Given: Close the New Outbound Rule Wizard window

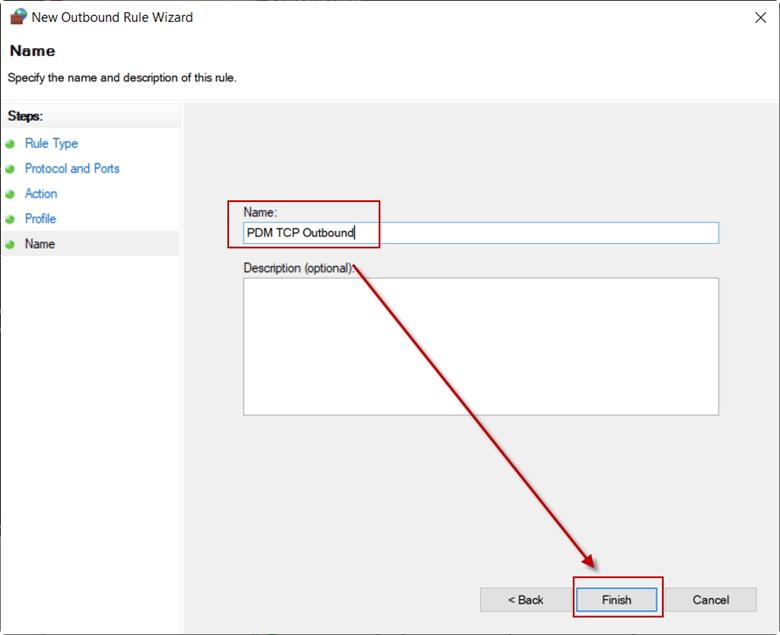Looking at the screenshot, I should (760, 18).
